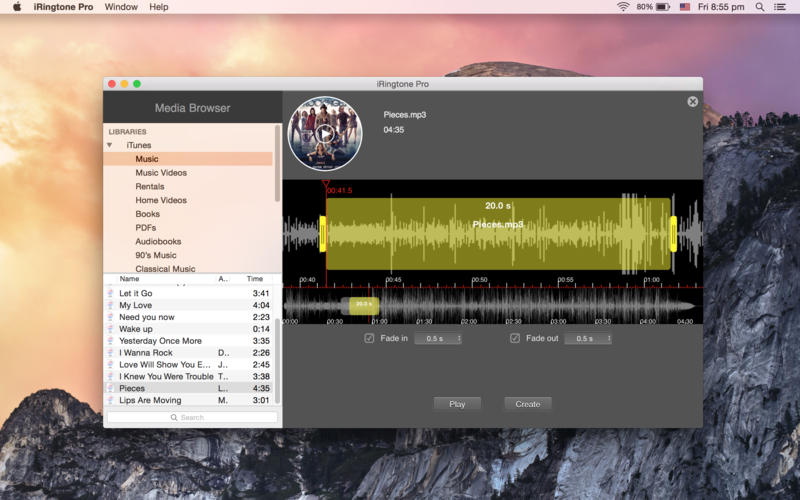
Task: Select 90's Music playlist
Action: click(x=156, y=255)
